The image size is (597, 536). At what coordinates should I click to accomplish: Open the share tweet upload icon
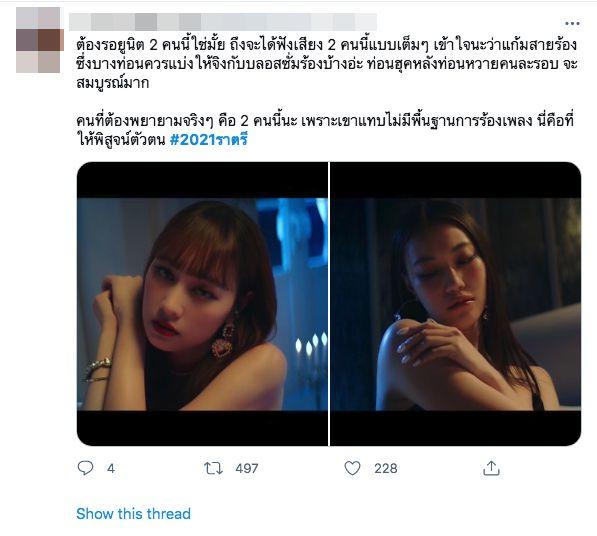click(491, 468)
